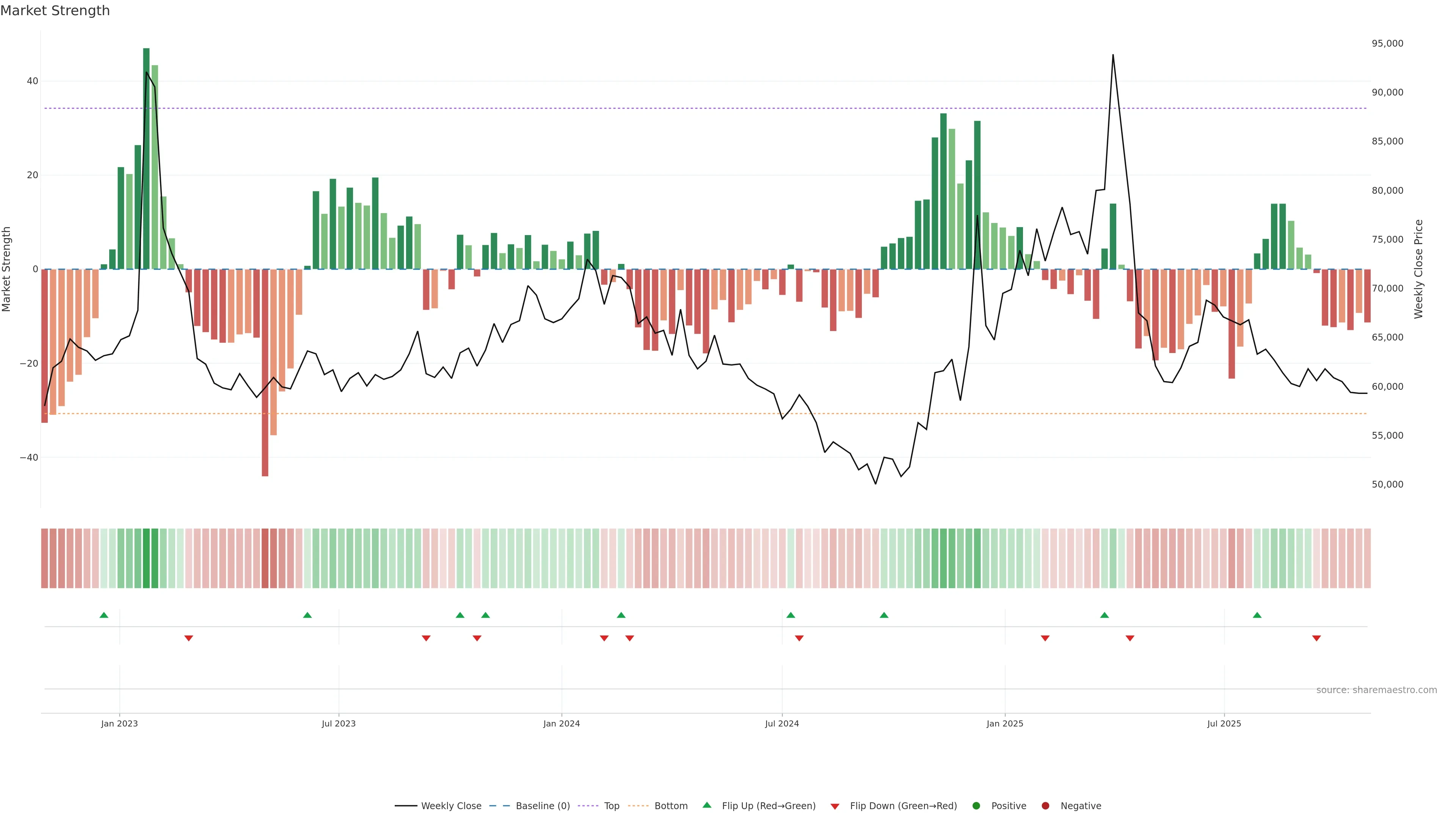Click the first red flip-down marker after Jan 2023
Screen dimensions: 1456x819
click(x=189, y=638)
